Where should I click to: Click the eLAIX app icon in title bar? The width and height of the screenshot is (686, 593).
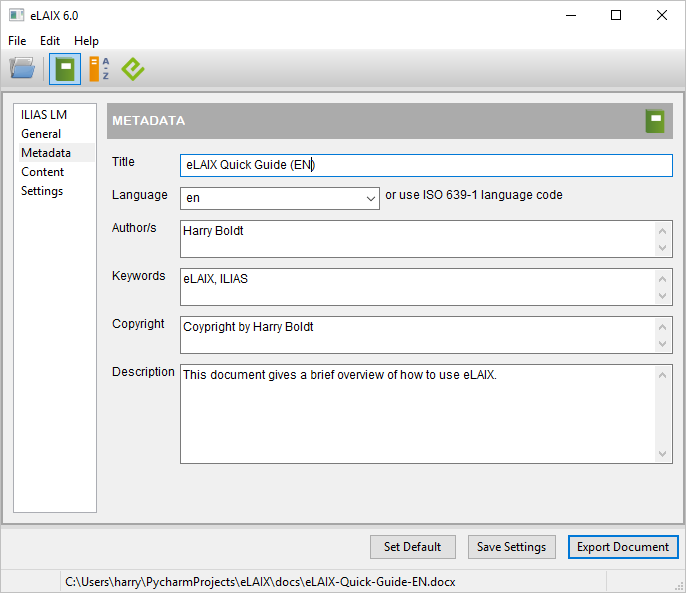[17, 16]
